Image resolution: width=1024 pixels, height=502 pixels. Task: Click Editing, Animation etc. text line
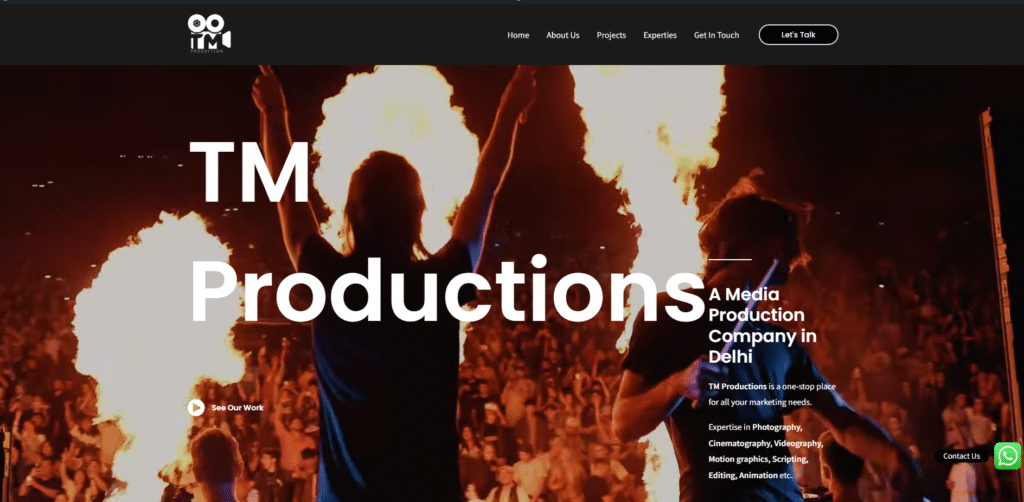tap(750, 475)
